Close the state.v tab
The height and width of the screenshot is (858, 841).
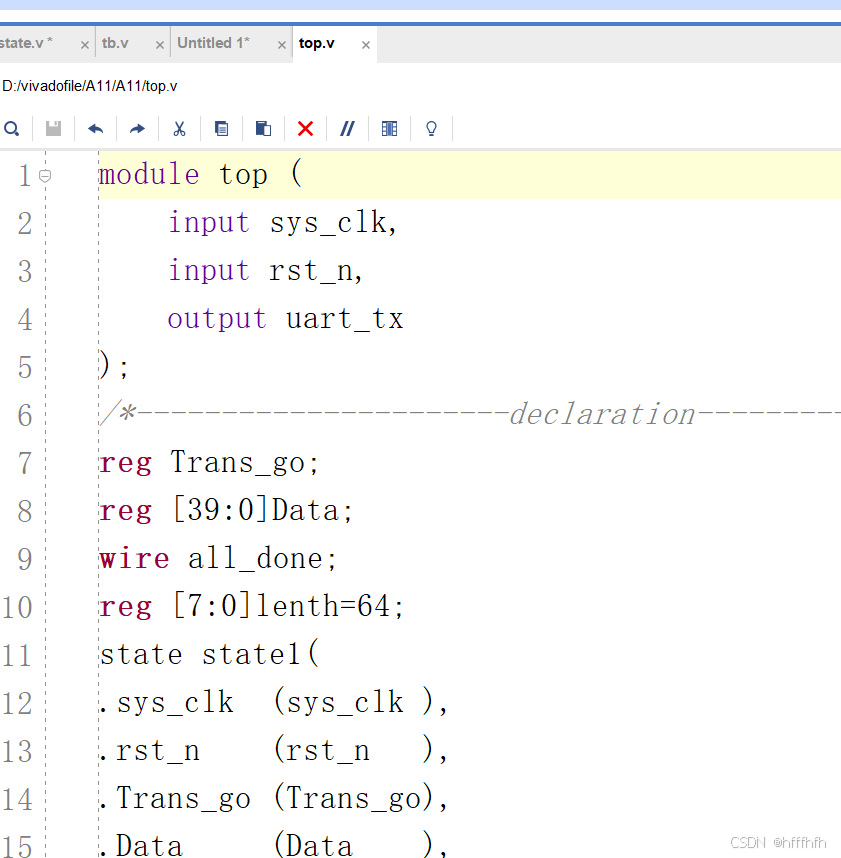tap(85, 45)
